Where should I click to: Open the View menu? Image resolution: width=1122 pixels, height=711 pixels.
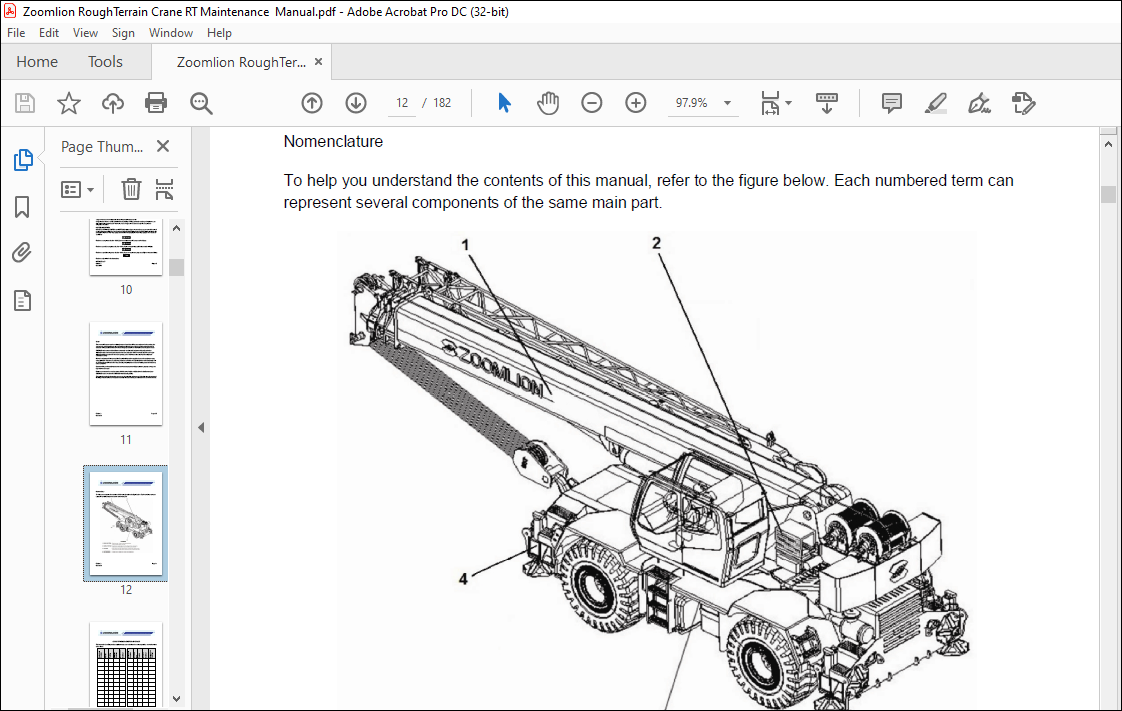85,33
